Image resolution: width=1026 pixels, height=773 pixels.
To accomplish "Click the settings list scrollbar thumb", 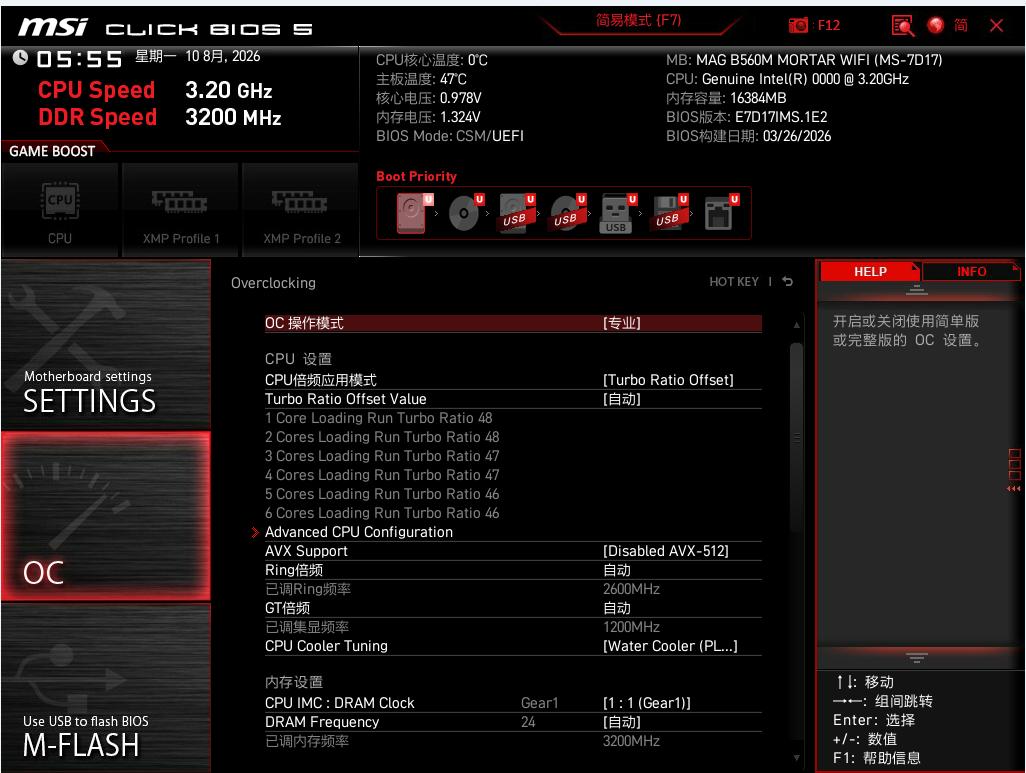I will [x=796, y=437].
